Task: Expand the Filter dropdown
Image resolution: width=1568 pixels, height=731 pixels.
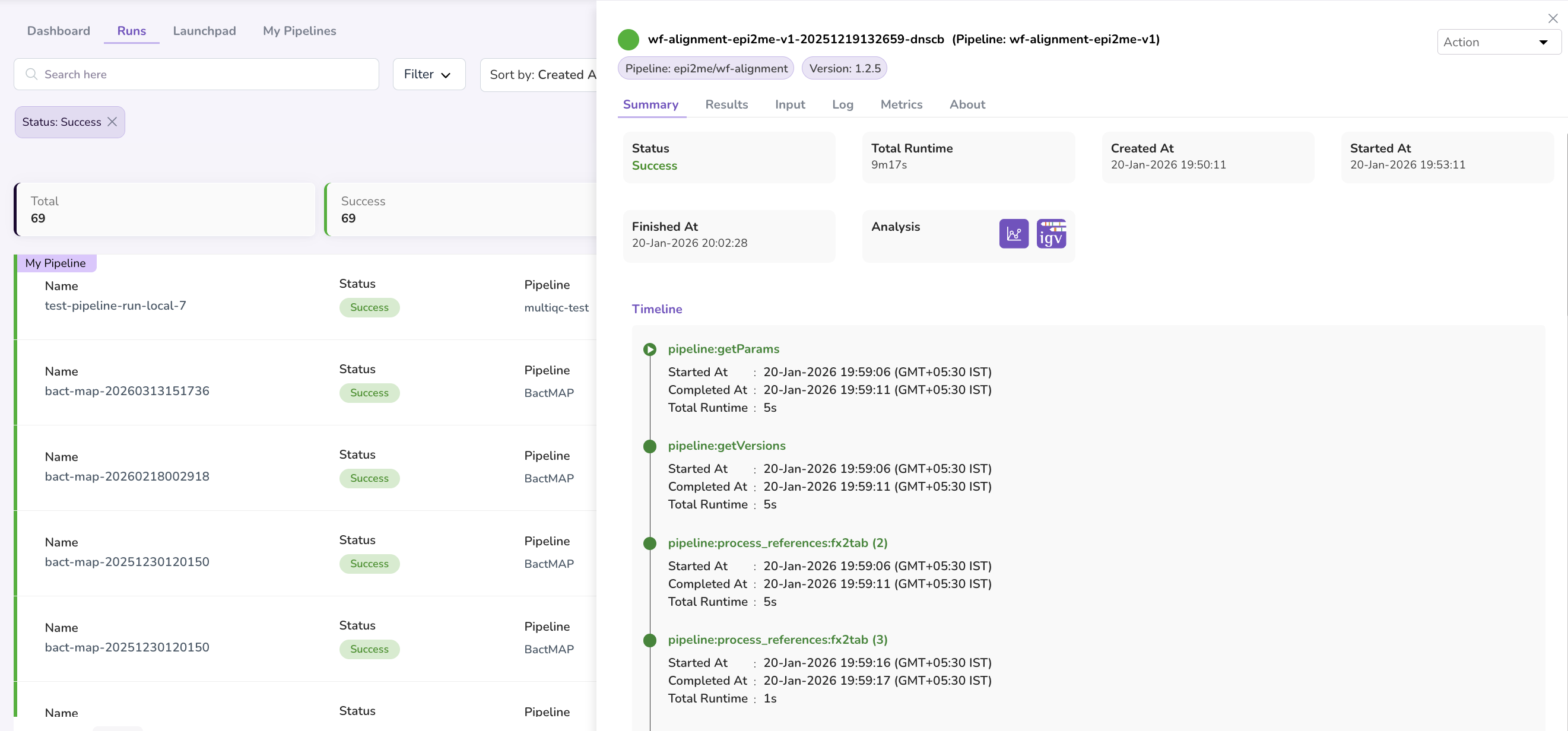Action: click(428, 74)
